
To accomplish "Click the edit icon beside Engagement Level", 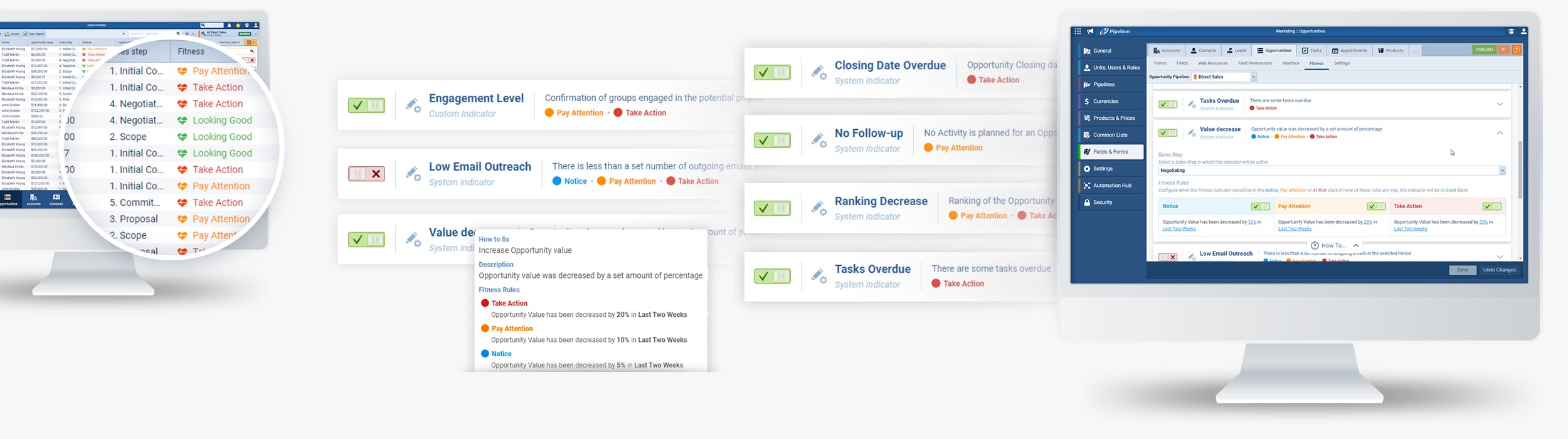I will (x=413, y=105).
